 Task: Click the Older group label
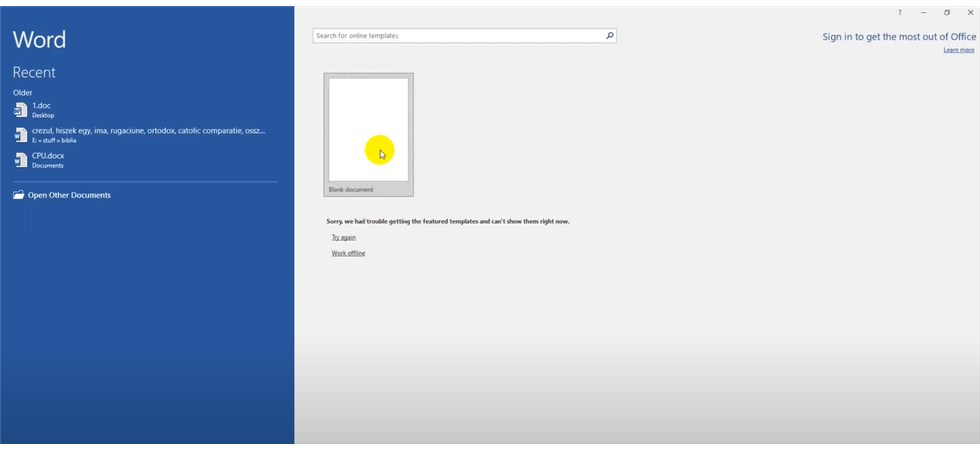(22, 92)
